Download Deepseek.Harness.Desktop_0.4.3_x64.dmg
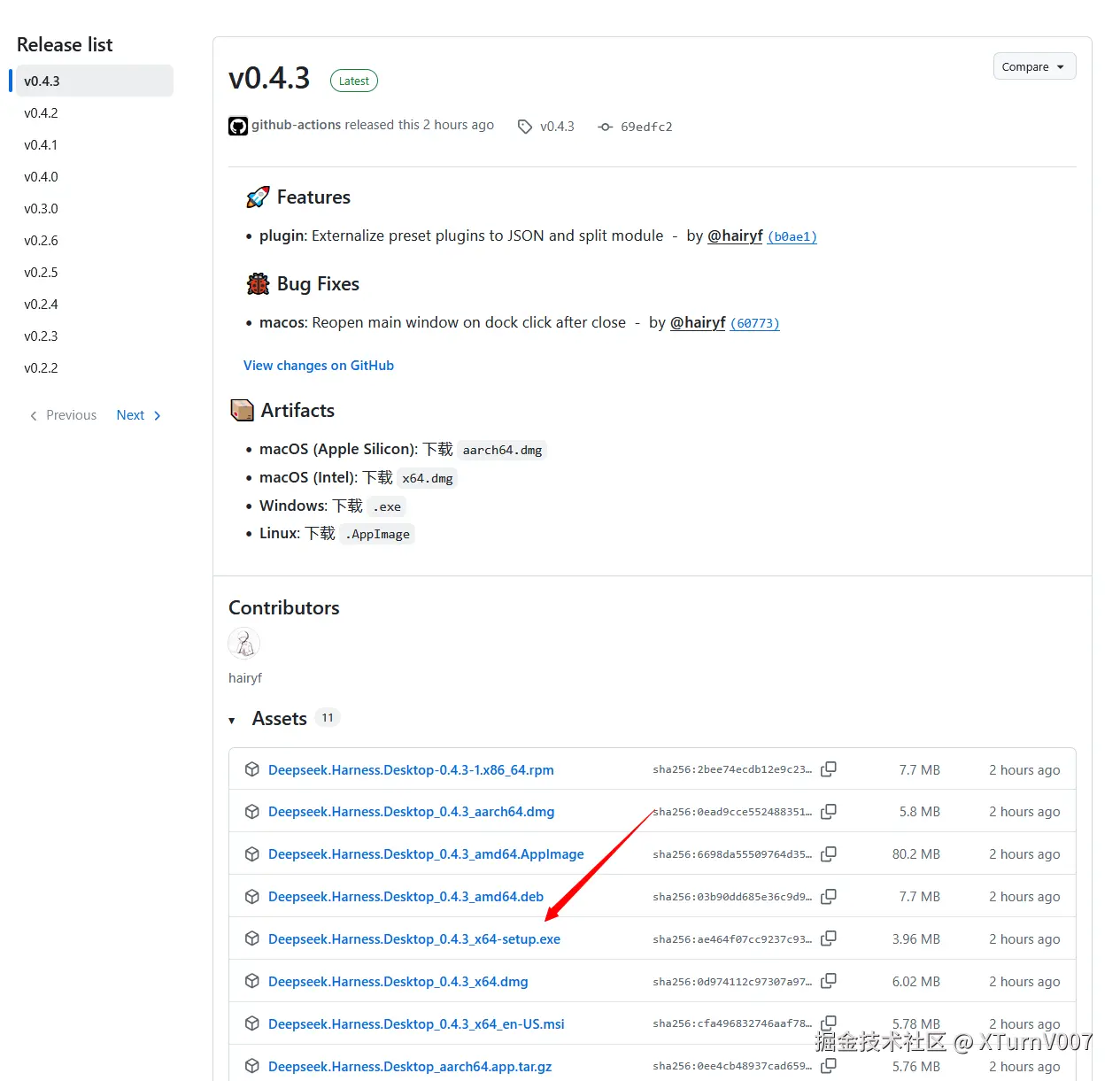This screenshot has width=1120, height=1081. (398, 982)
